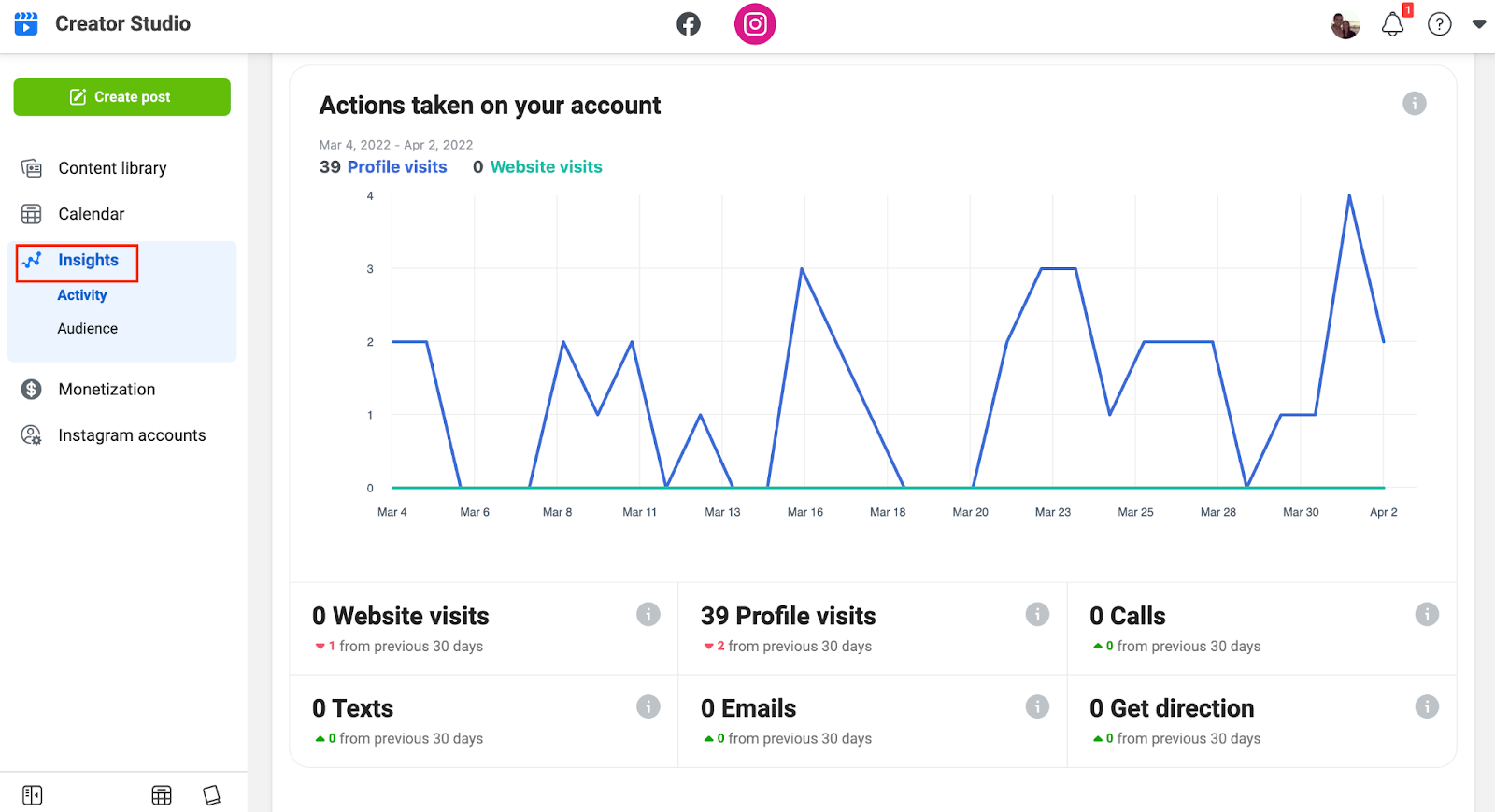
Task: Open the Calendar section
Action: point(91,214)
